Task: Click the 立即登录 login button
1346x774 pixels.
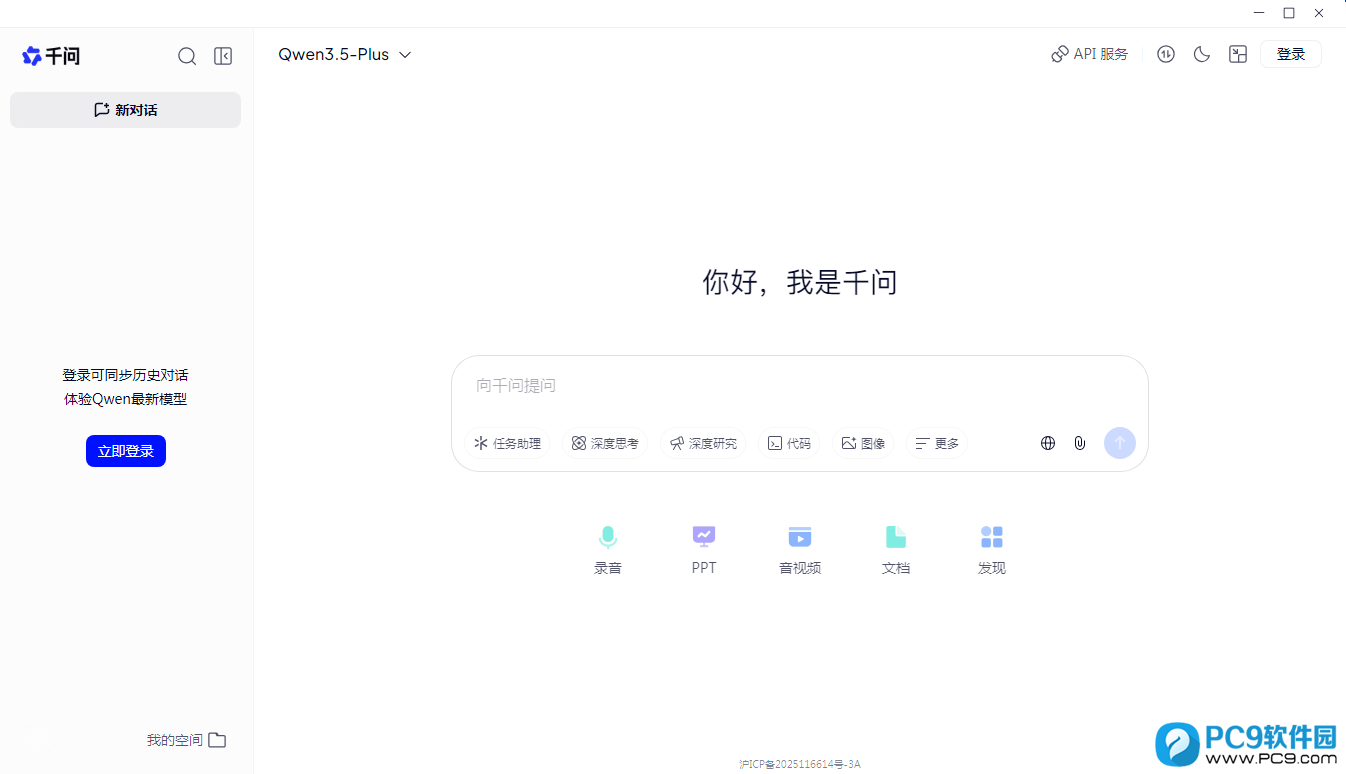Action: (x=125, y=450)
